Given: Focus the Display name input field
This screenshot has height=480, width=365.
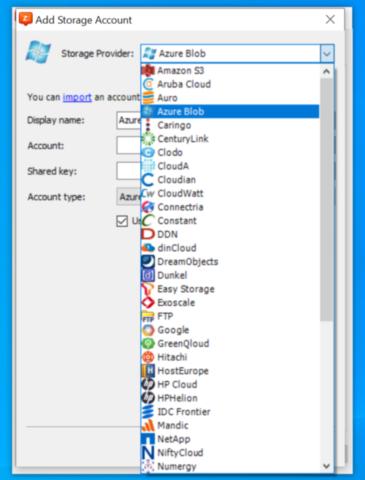Looking at the screenshot, I should (x=129, y=120).
